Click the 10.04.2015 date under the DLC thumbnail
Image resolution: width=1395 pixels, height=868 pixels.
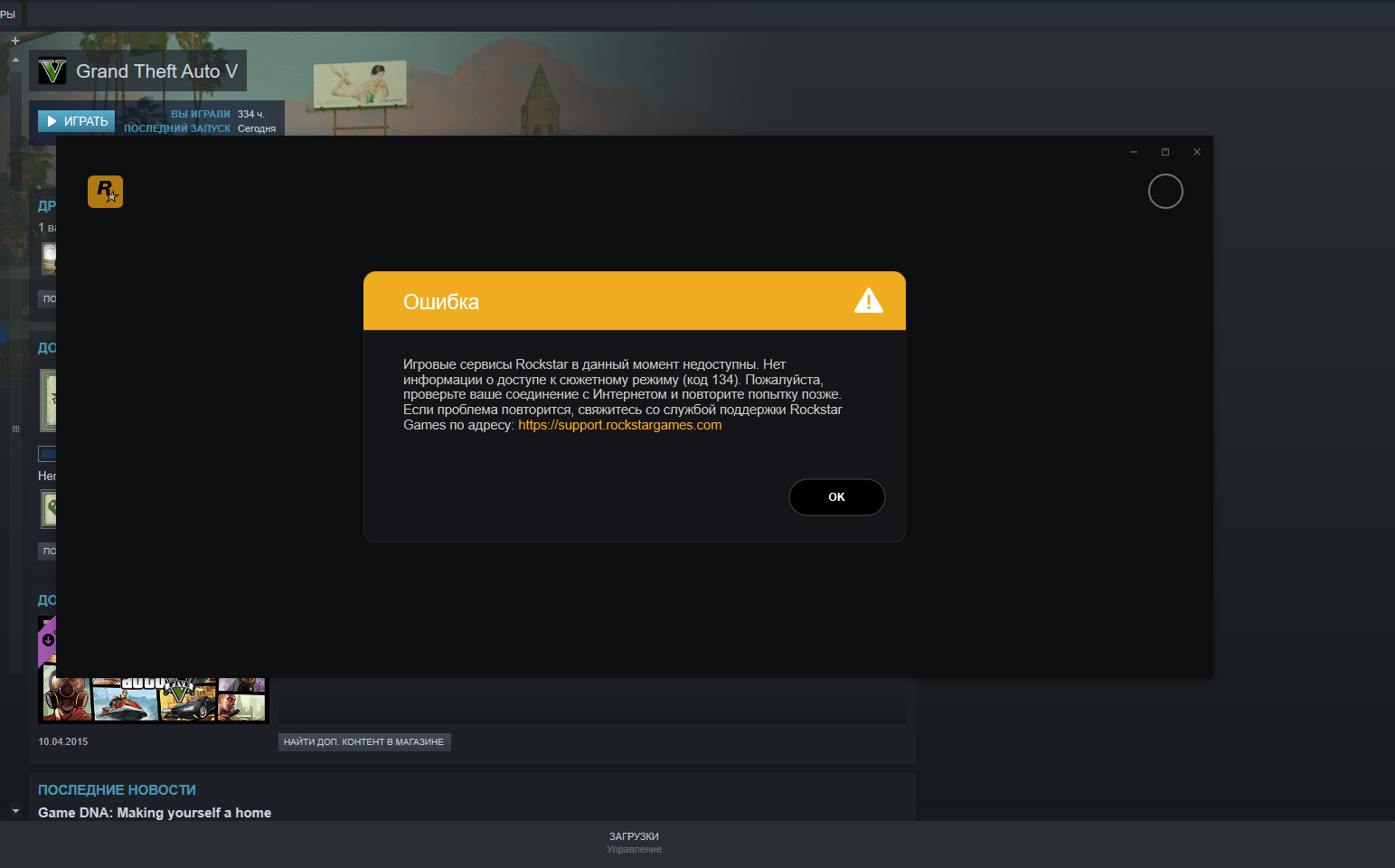pyautogui.click(x=63, y=741)
